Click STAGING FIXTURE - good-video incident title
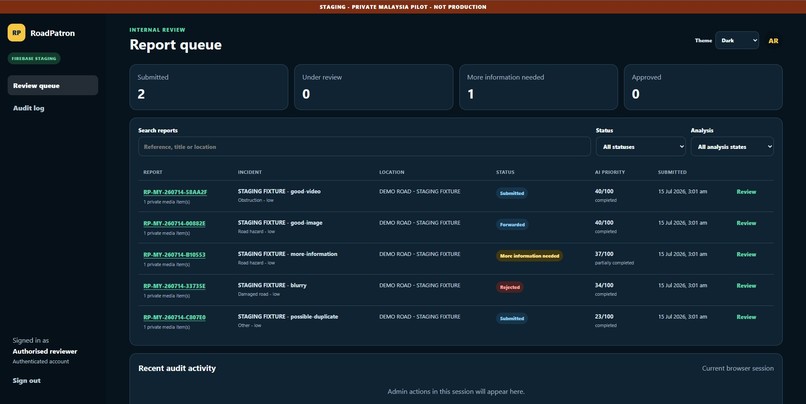The image size is (806, 404). (x=279, y=191)
